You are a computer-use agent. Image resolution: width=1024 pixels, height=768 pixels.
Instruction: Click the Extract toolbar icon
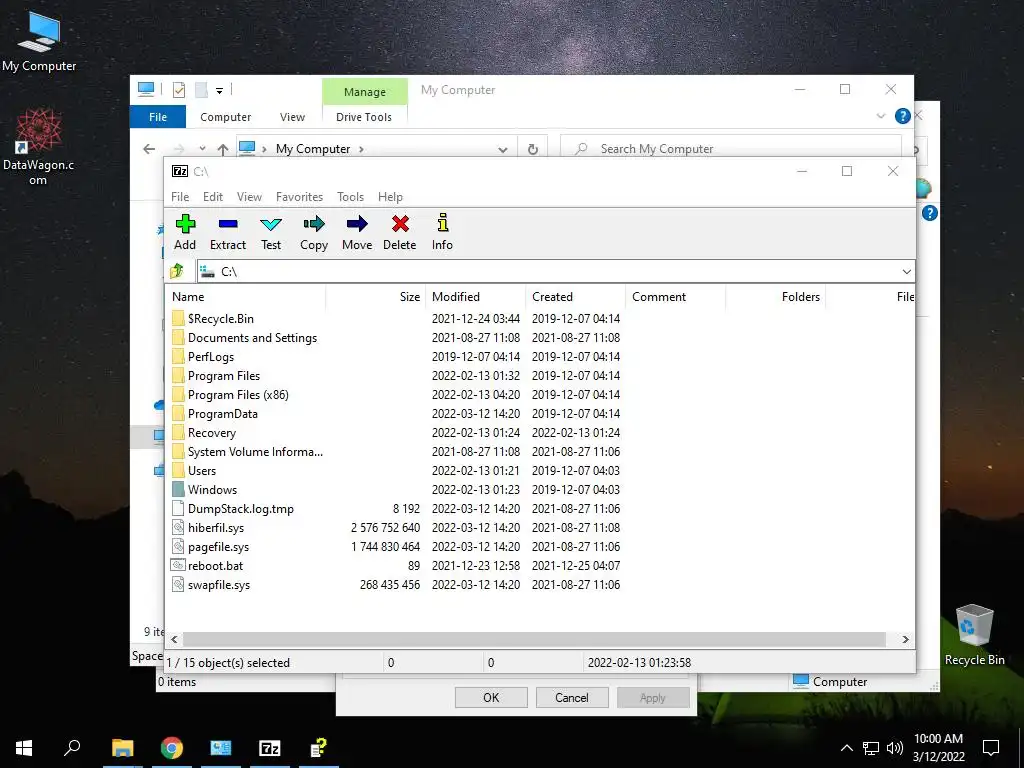click(228, 224)
